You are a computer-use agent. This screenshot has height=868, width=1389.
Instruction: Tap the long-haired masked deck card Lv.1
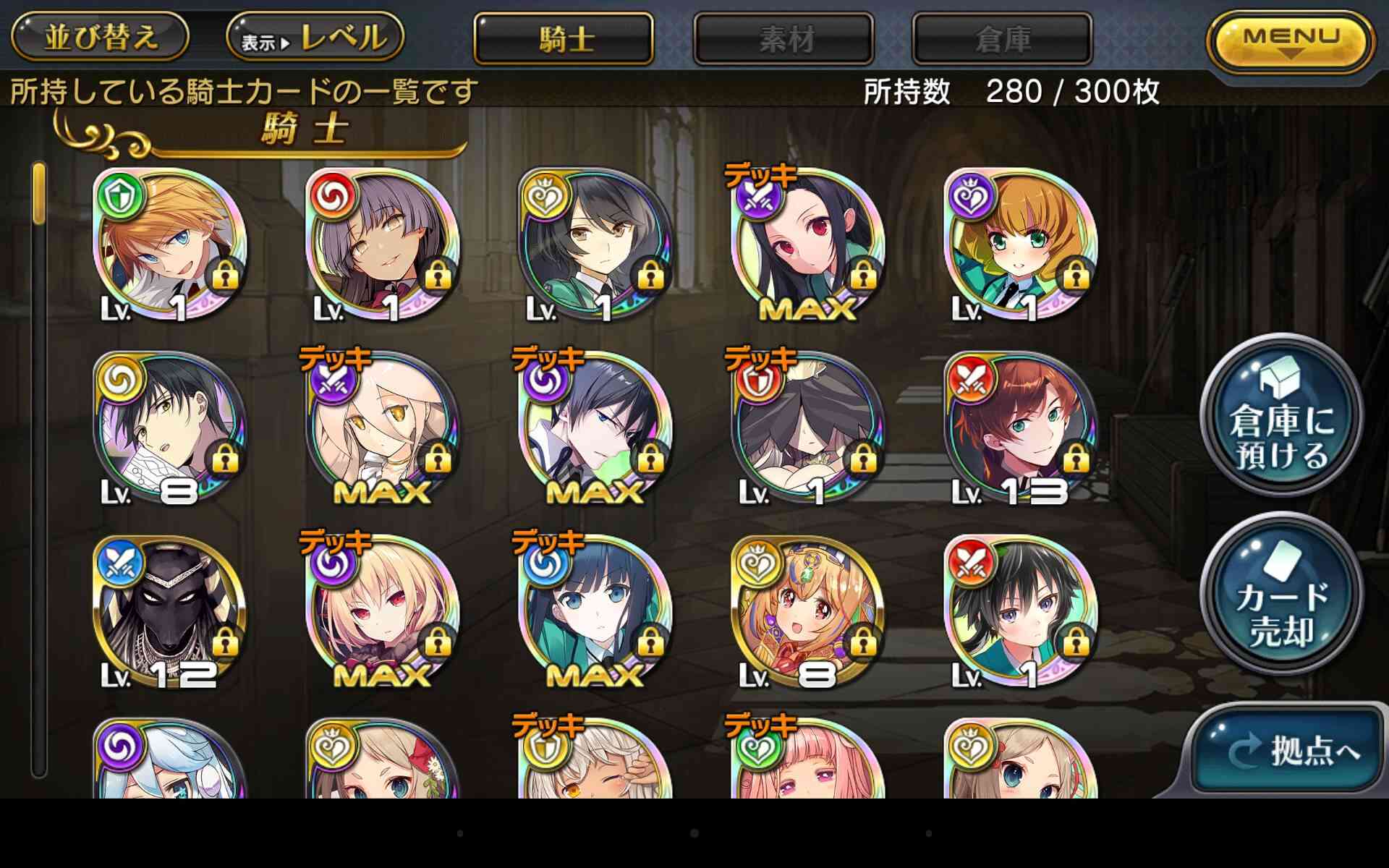coord(807,429)
